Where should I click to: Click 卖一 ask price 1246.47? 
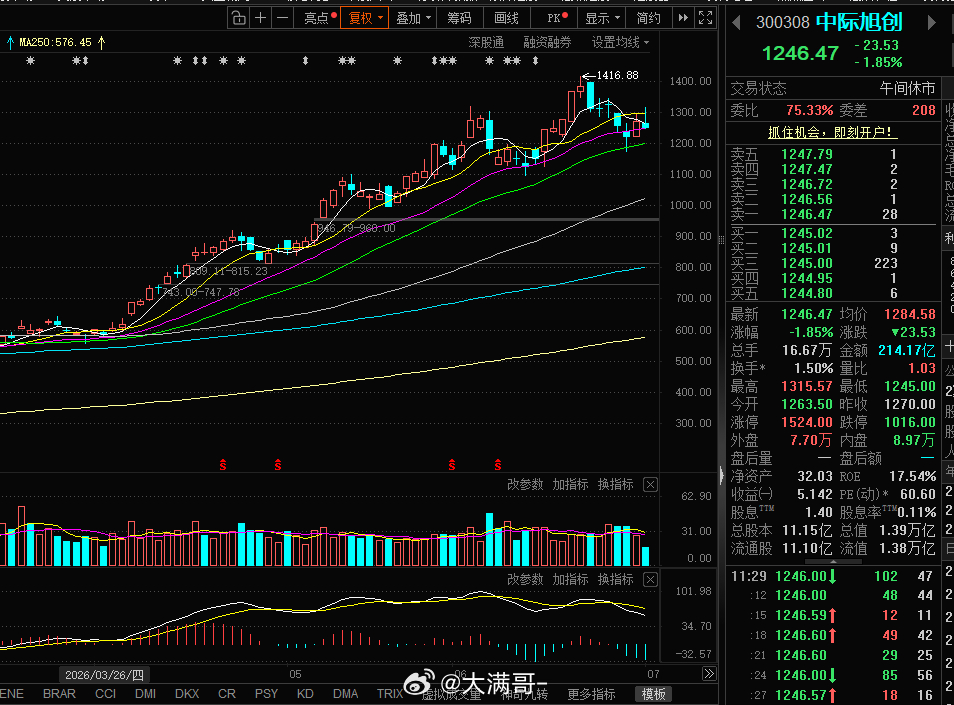point(807,214)
